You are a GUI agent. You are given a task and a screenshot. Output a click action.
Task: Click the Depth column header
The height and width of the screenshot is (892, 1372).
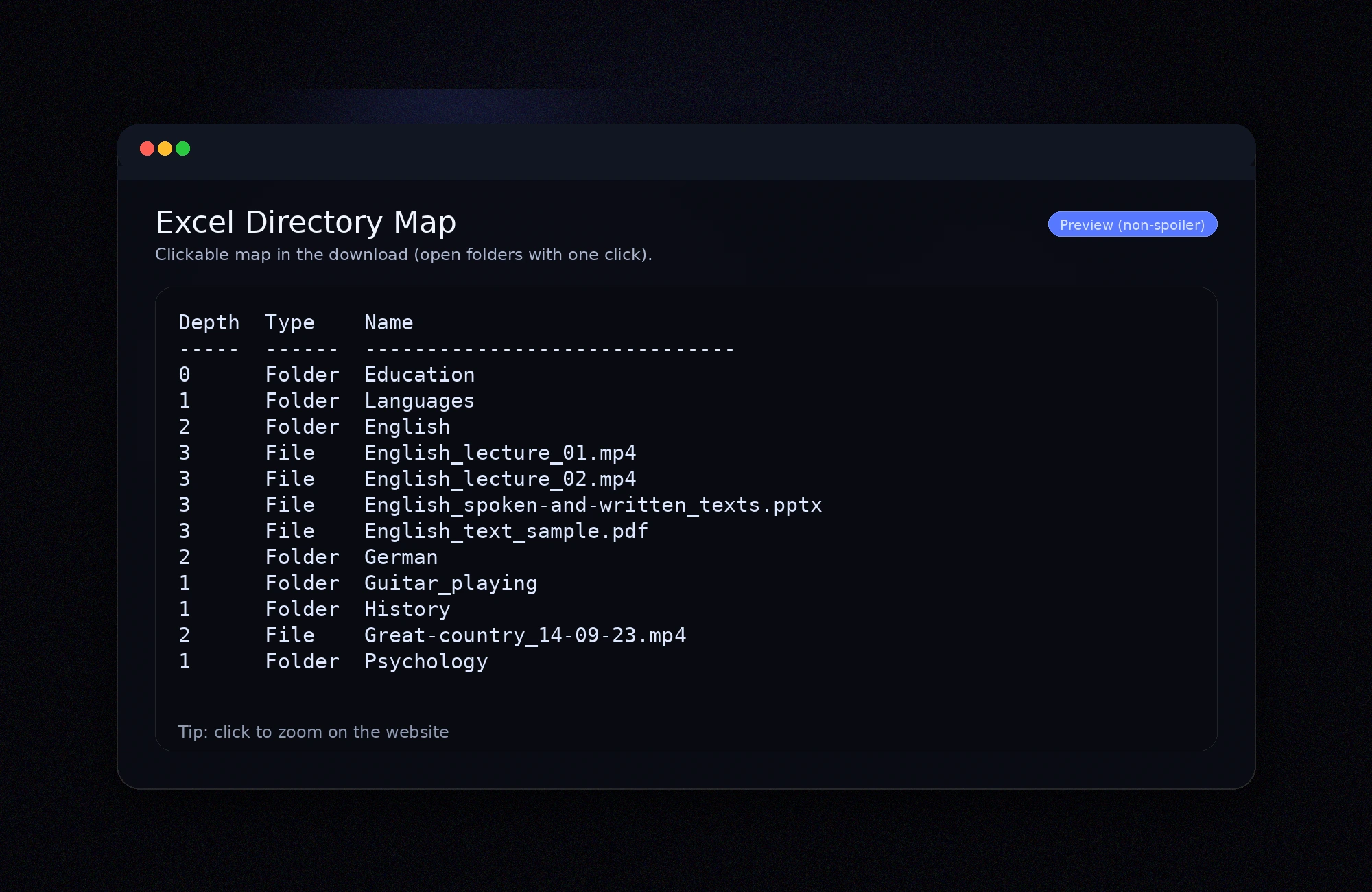(209, 322)
